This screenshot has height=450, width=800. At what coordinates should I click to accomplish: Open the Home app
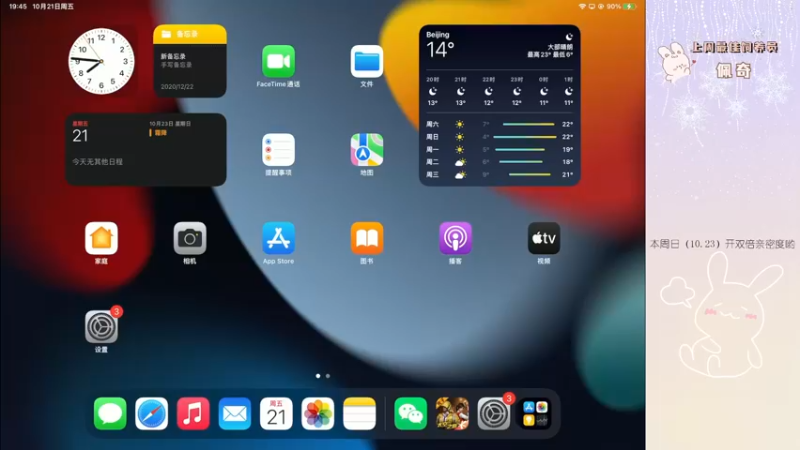coord(101,238)
